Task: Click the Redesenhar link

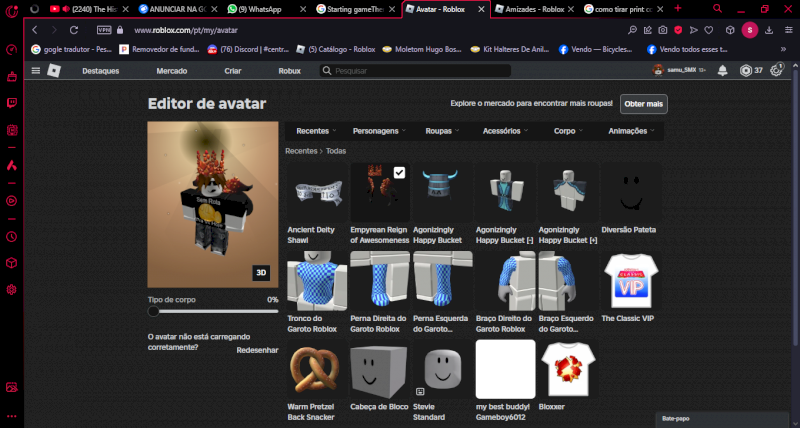Action: (x=257, y=350)
